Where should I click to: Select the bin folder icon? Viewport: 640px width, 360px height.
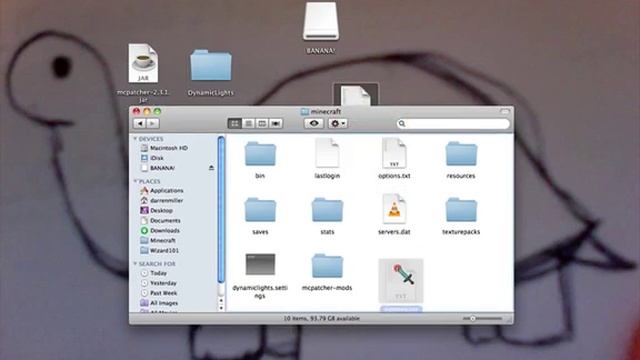click(x=260, y=154)
